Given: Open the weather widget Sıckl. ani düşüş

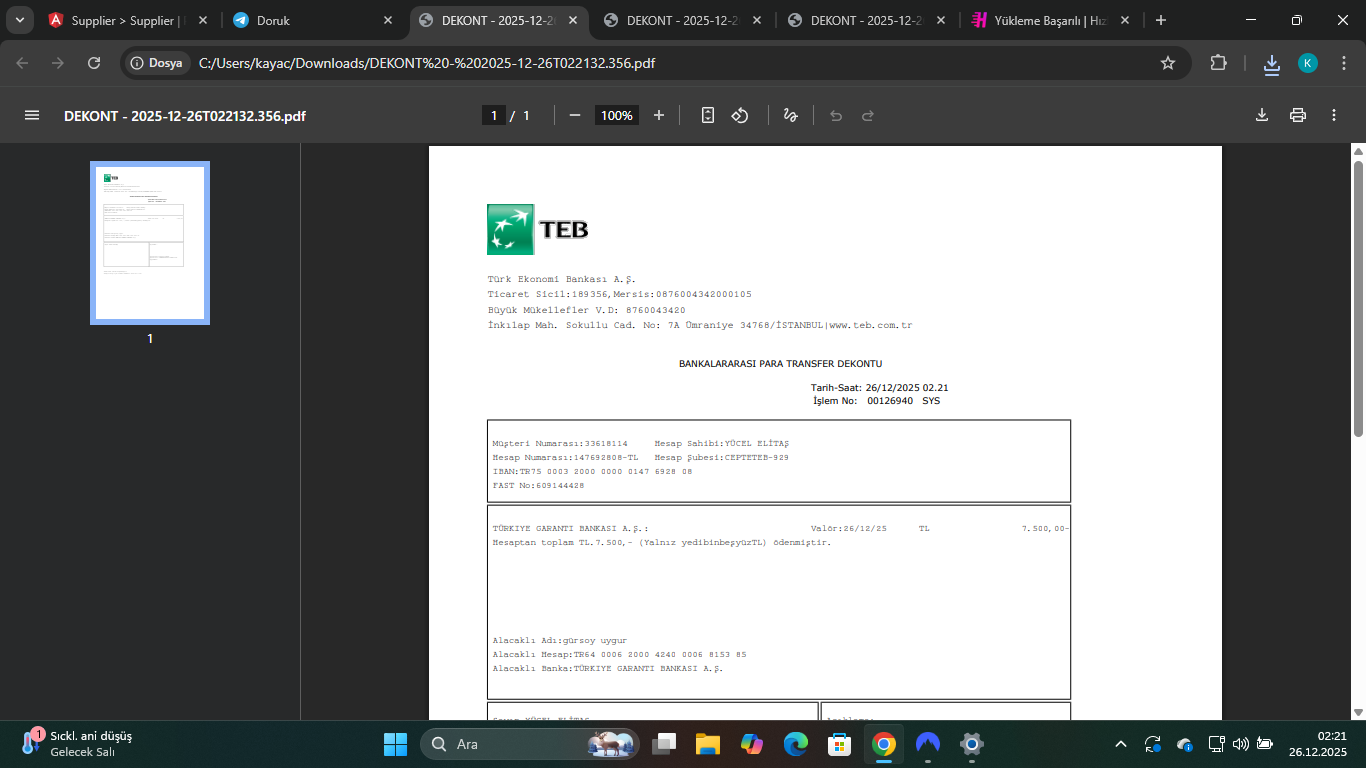Looking at the screenshot, I should [77, 744].
